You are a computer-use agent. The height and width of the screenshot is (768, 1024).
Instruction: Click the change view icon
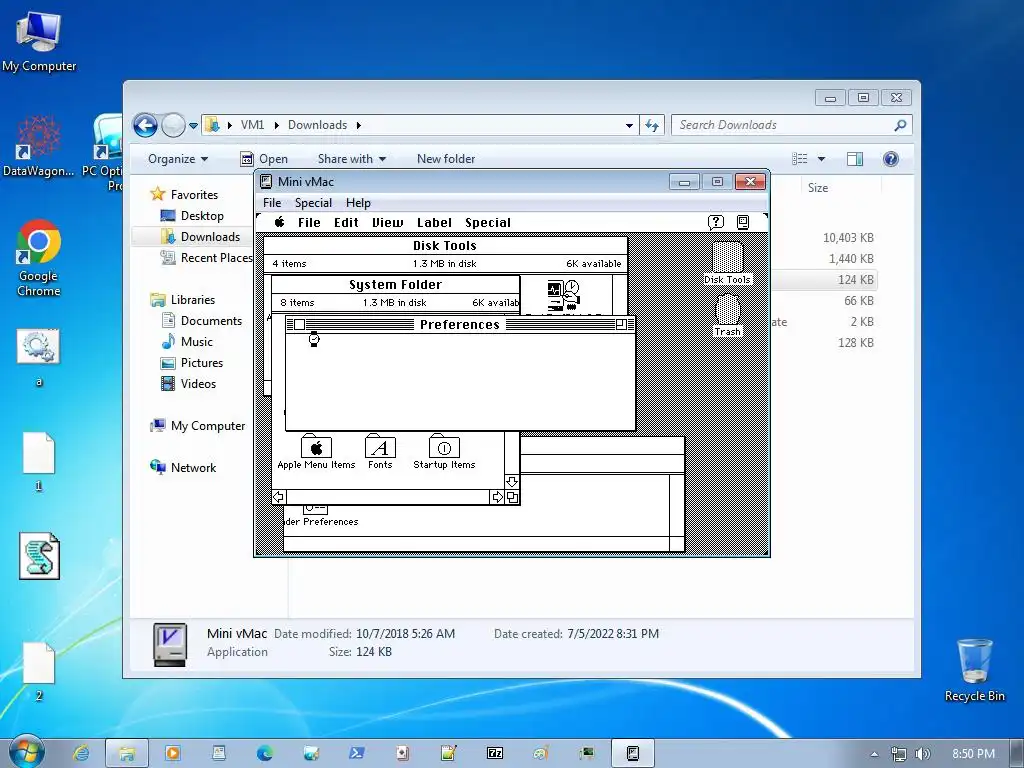click(x=799, y=159)
